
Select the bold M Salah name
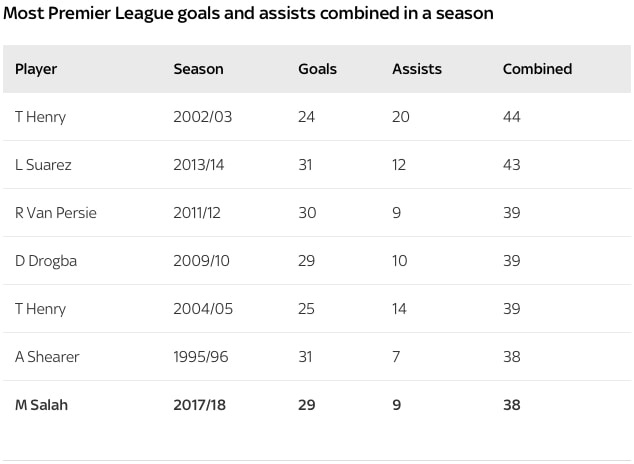[x=41, y=405]
